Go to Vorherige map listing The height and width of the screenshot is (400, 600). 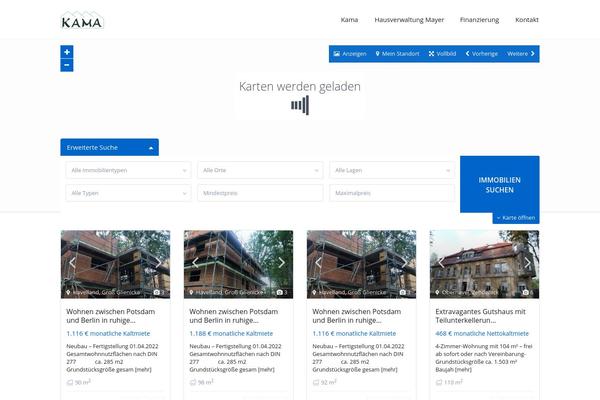click(x=482, y=54)
